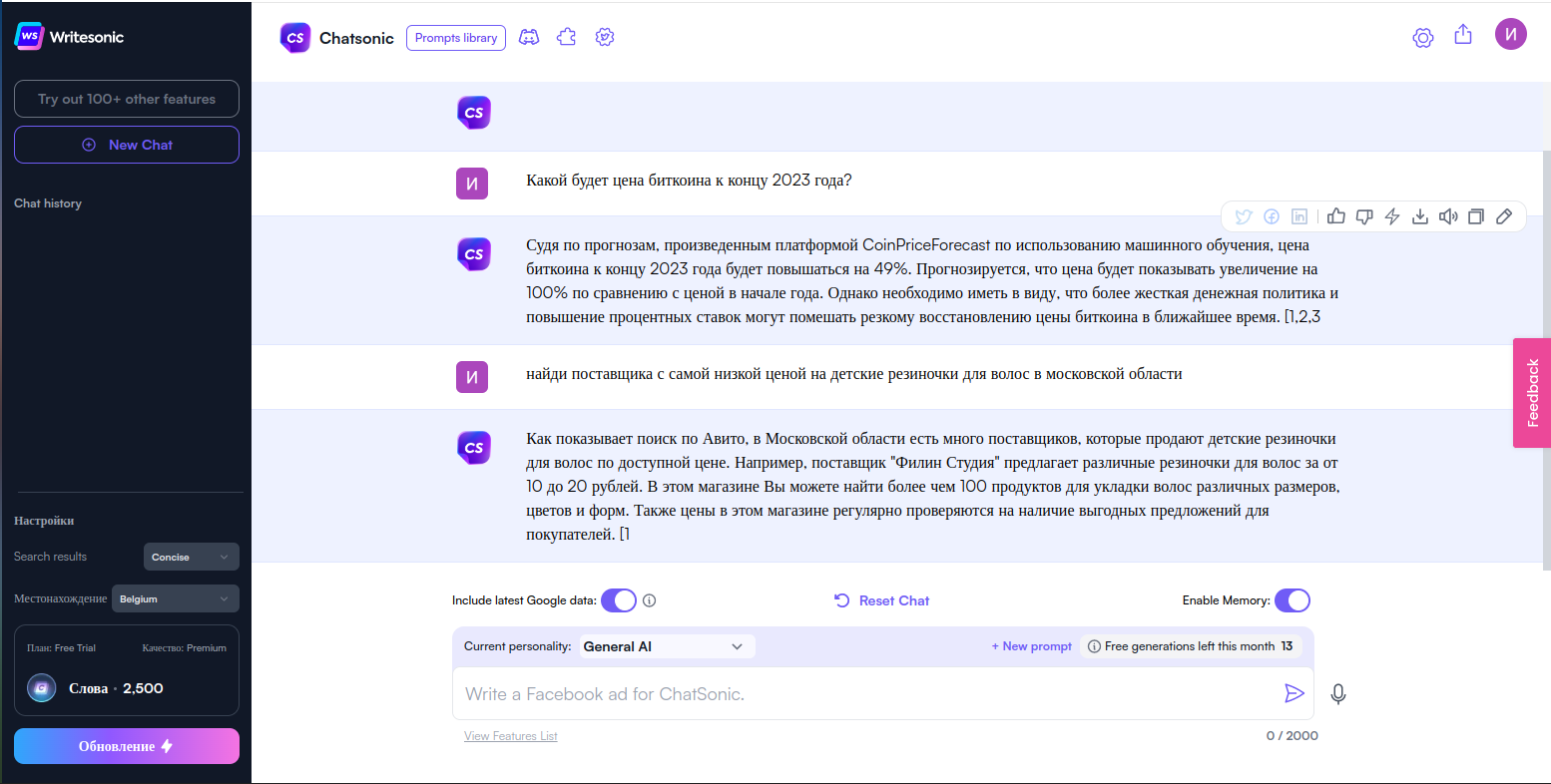
Task: Click the share/export icon in header
Action: coord(1463,35)
